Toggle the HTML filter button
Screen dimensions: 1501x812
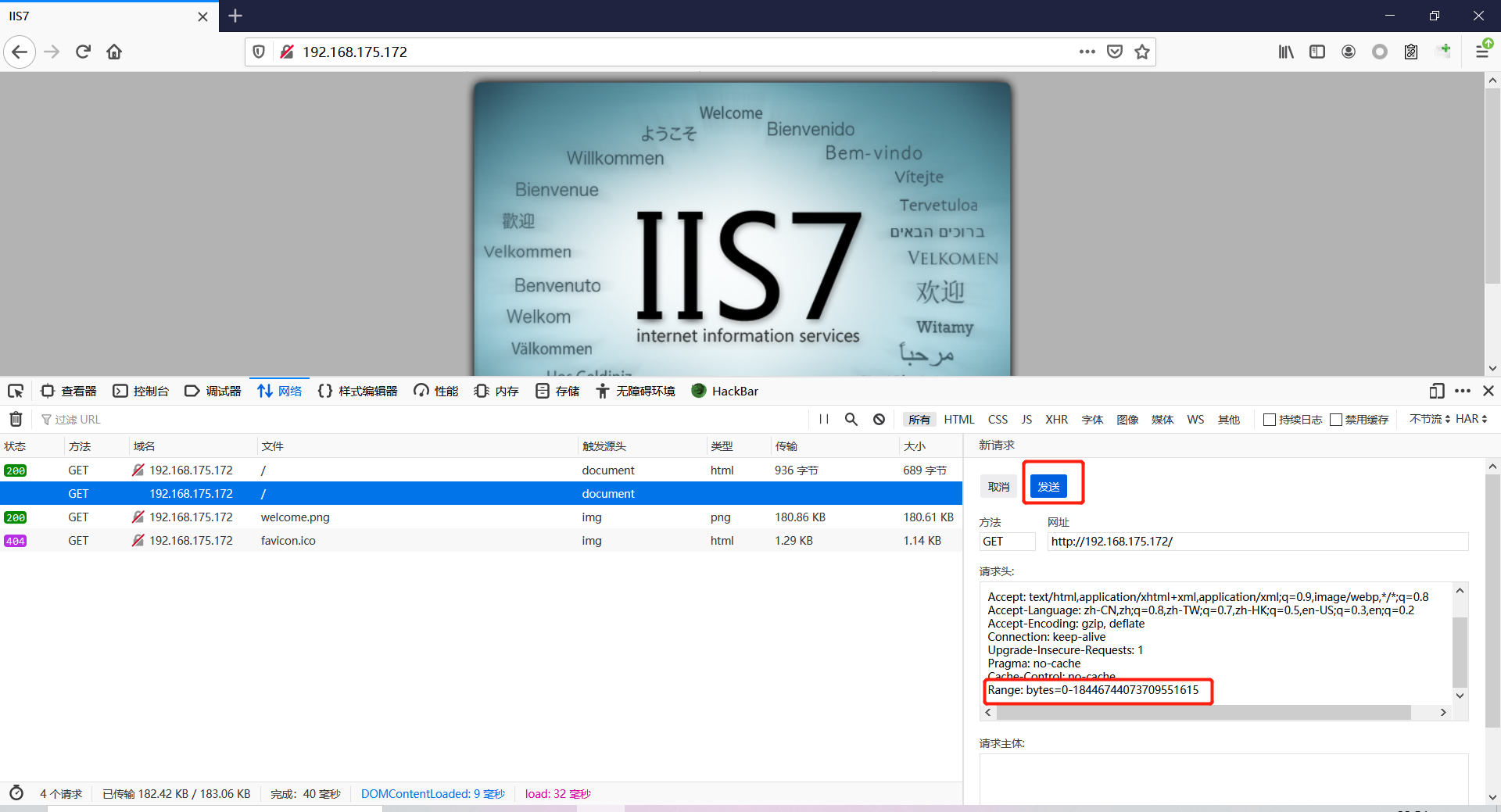coord(959,420)
